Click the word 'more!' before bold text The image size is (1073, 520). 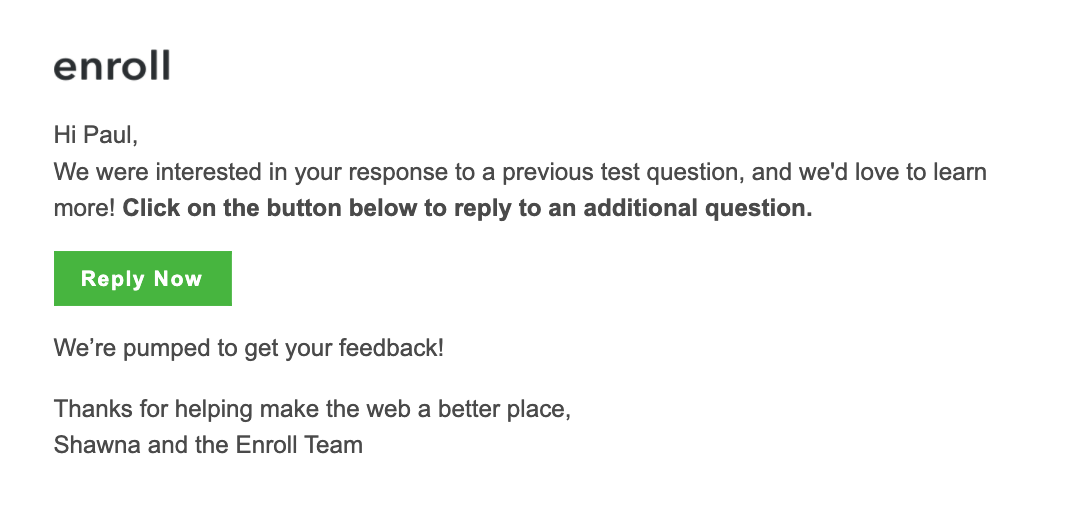tap(85, 208)
